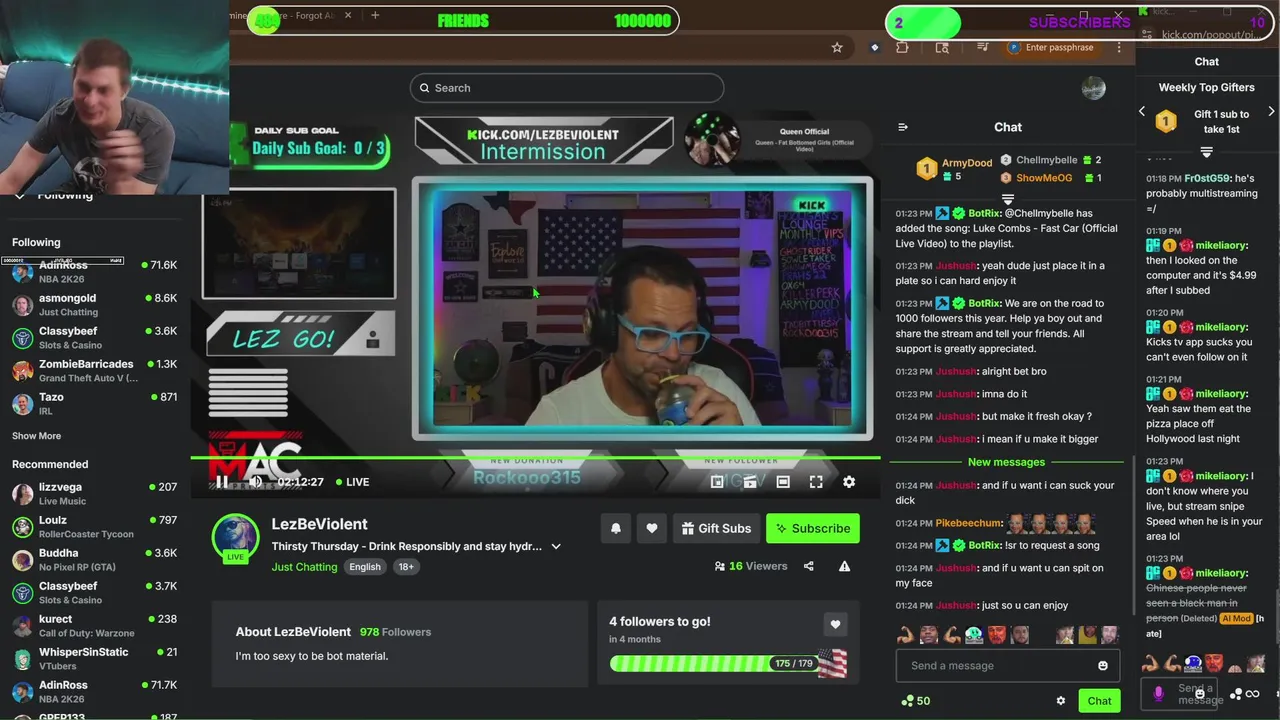This screenshot has height=720, width=1280.
Task: Open browser extensions puzzle icon
Action: (x=902, y=47)
